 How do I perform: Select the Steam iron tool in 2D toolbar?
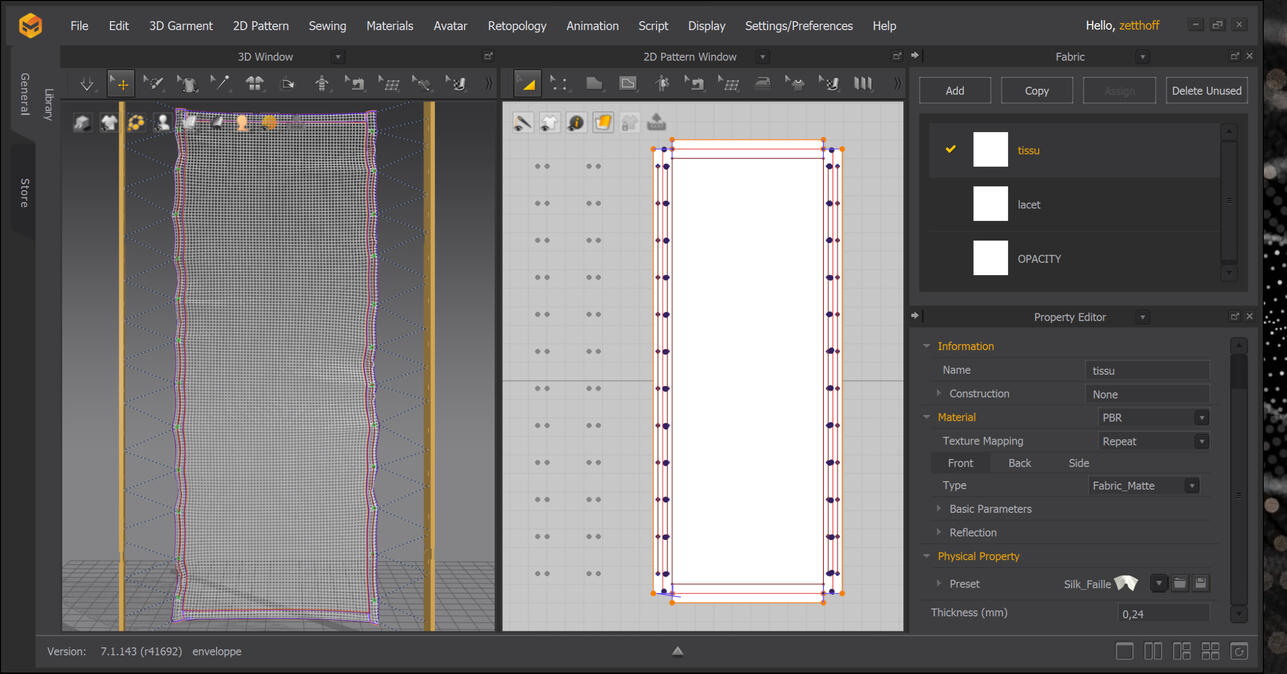tap(762, 84)
